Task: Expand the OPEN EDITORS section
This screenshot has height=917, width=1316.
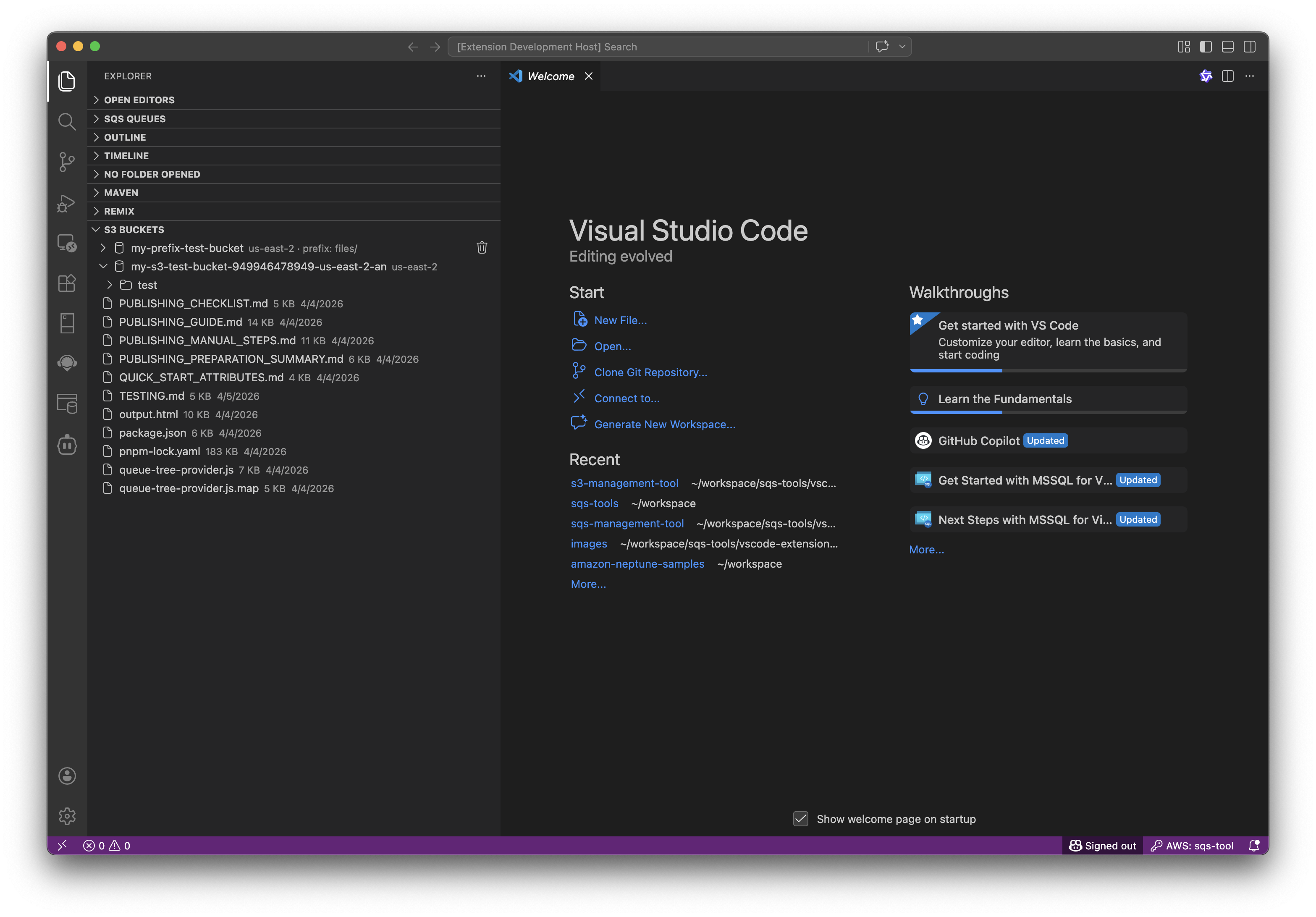Action: point(294,100)
